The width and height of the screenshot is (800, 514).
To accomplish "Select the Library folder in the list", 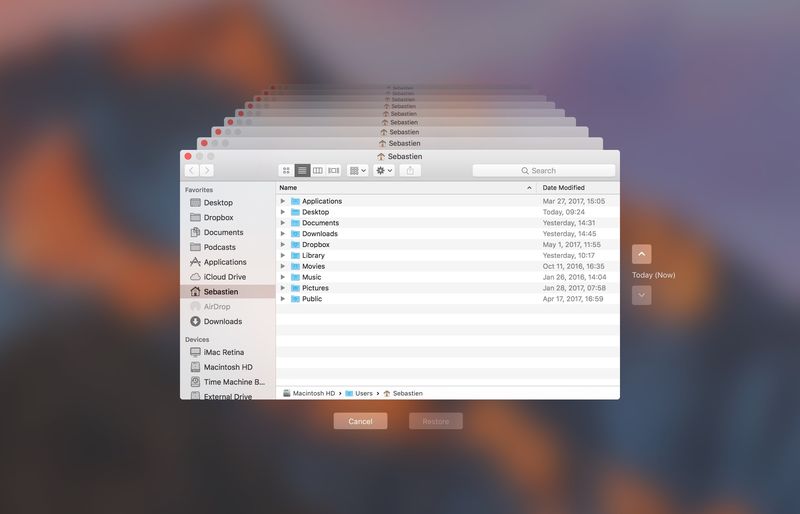I will point(448,255).
